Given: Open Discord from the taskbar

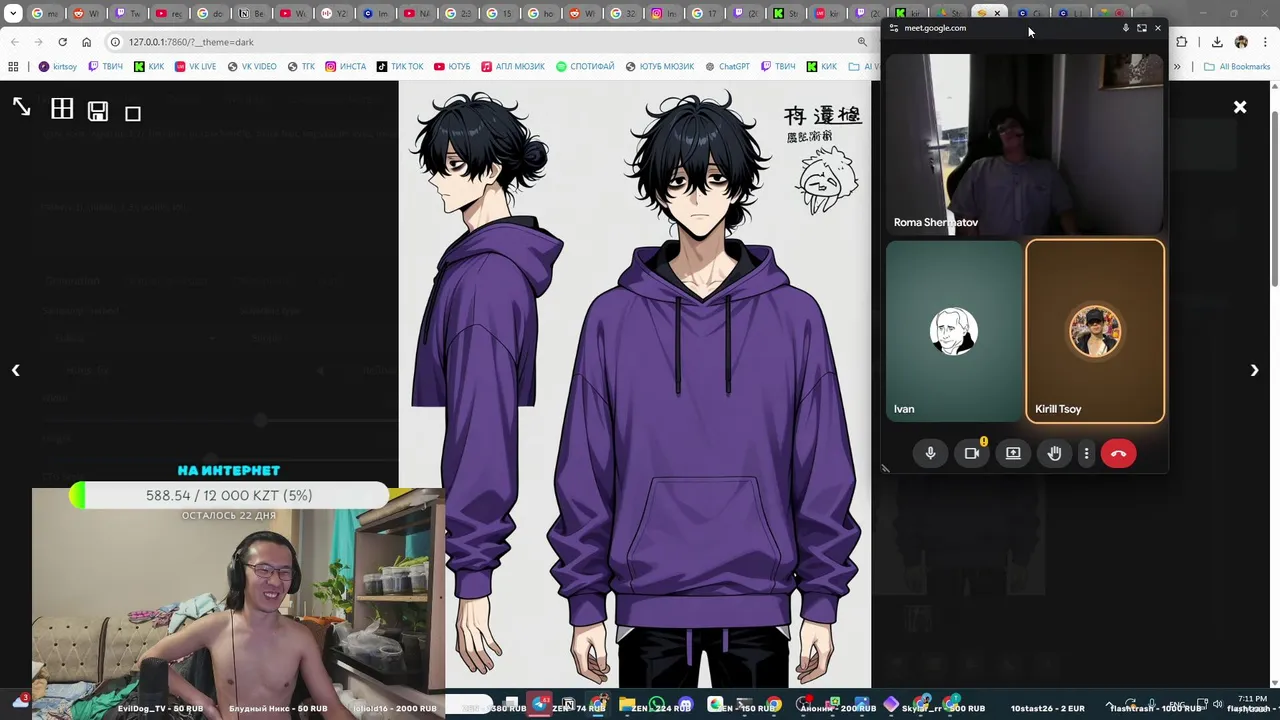Looking at the screenshot, I should [685, 704].
